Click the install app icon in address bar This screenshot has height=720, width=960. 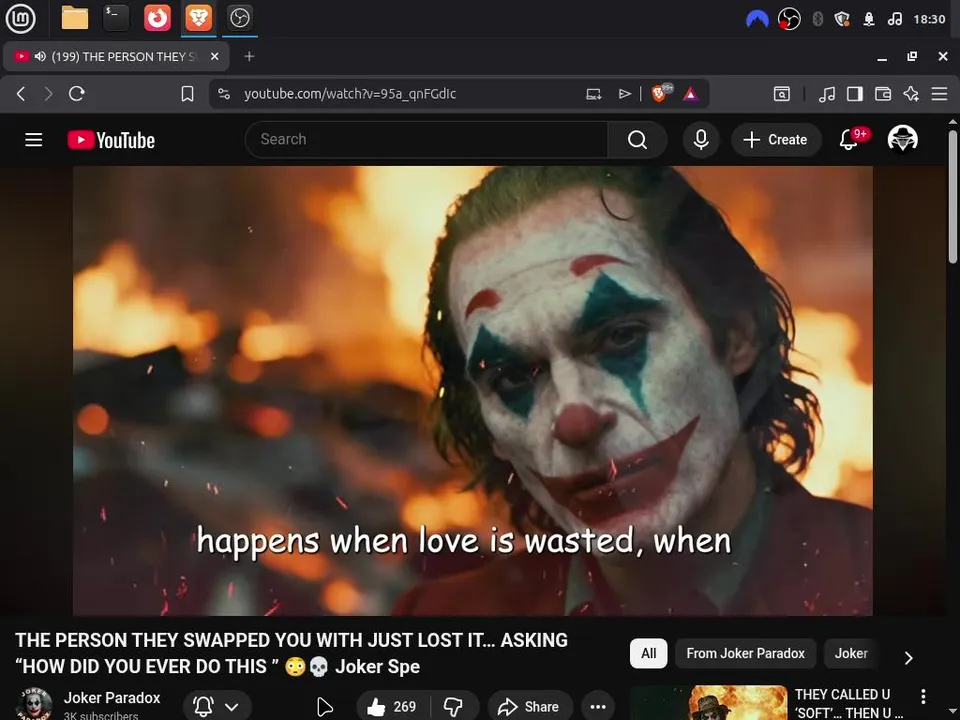(593, 94)
